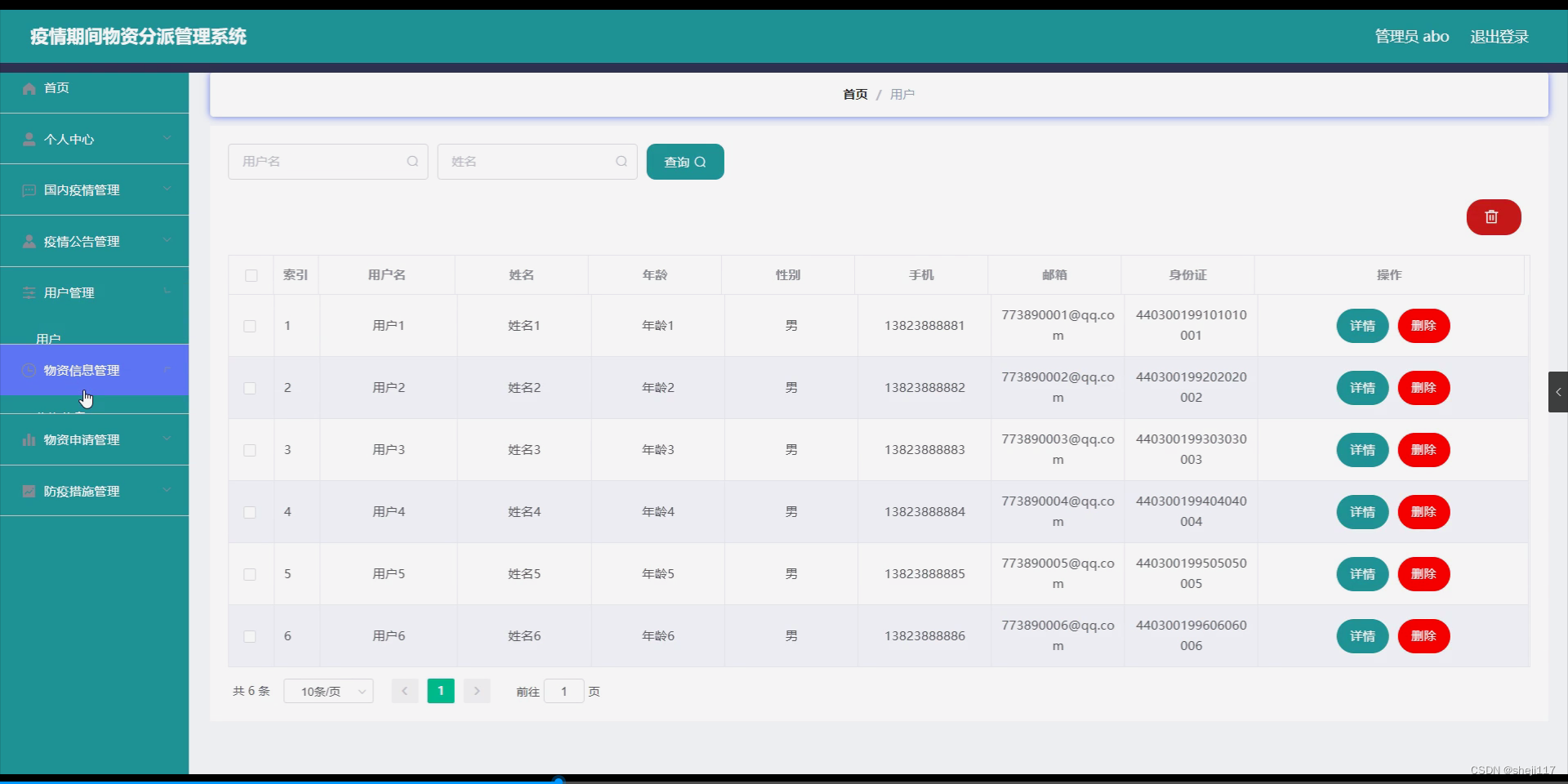Click the home icon in the sidebar
The width and height of the screenshot is (1568, 784).
click(x=29, y=88)
